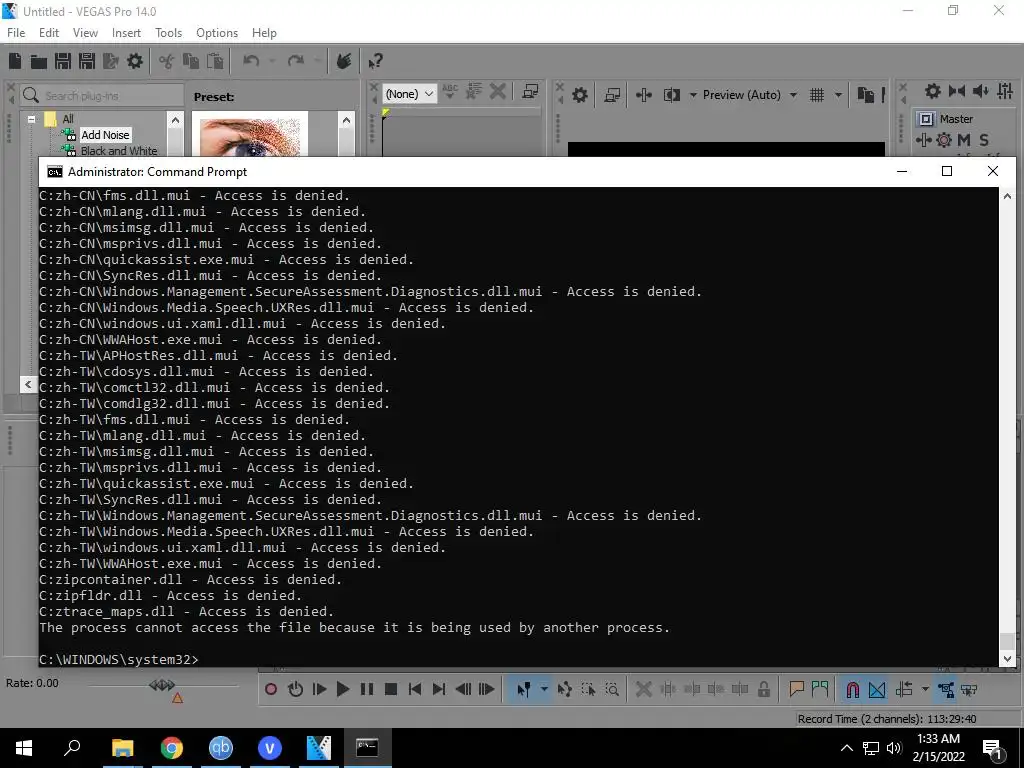Toggle Automatic Crossfades button
This screenshot has width=1024, height=768.
[x=877, y=690]
